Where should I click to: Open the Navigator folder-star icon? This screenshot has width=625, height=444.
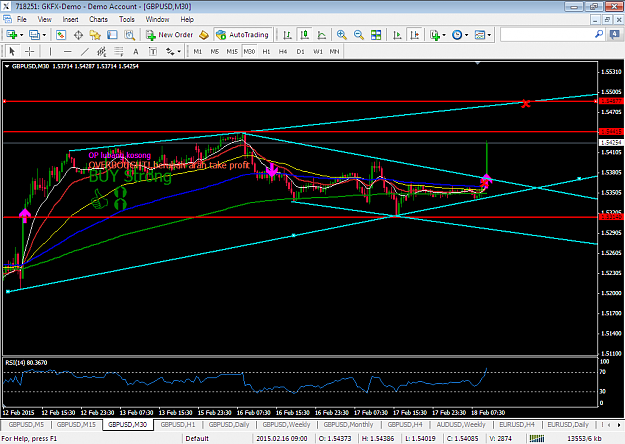pyautogui.click(x=95, y=35)
